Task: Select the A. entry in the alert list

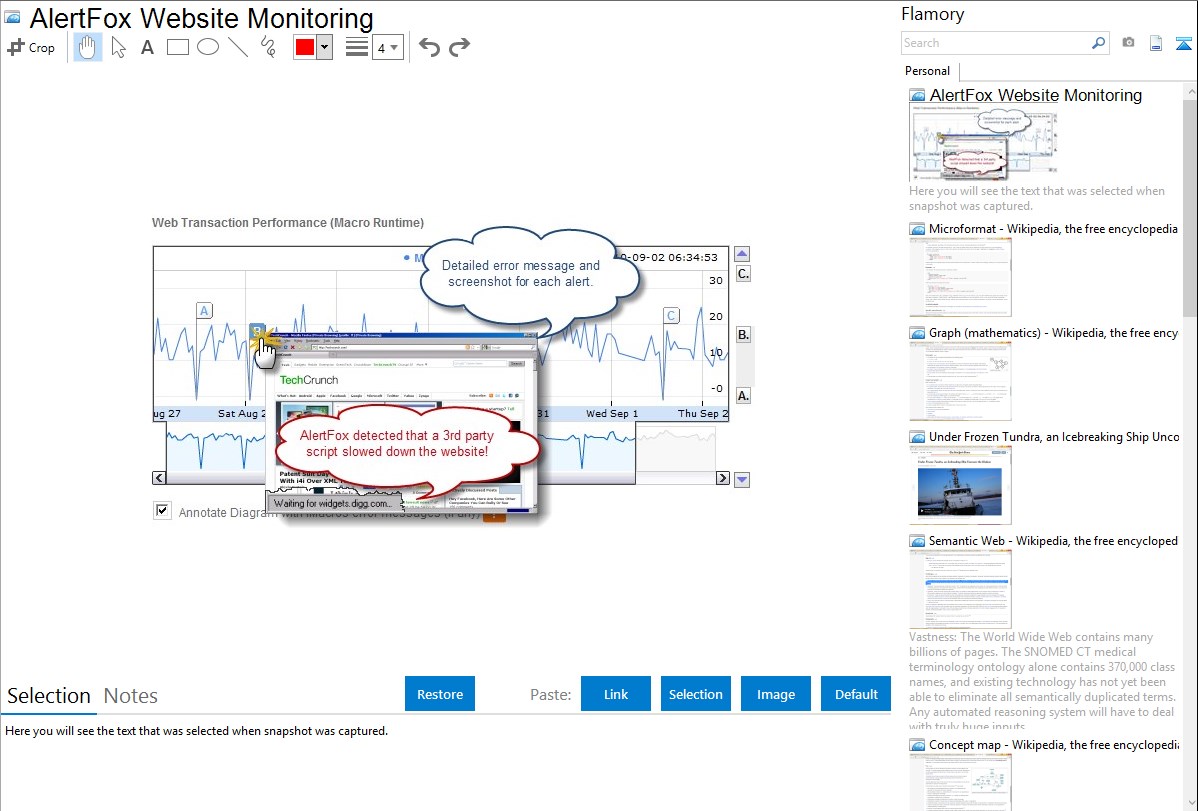Action: pos(743,396)
